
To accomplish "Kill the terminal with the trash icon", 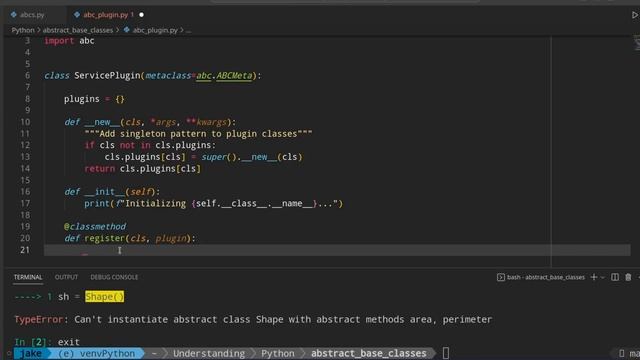I will click(628, 277).
